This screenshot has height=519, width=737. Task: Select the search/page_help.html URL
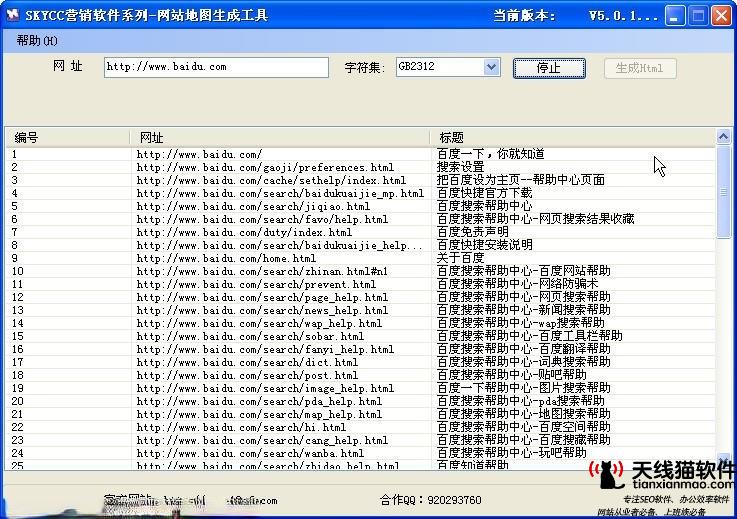(262, 298)
